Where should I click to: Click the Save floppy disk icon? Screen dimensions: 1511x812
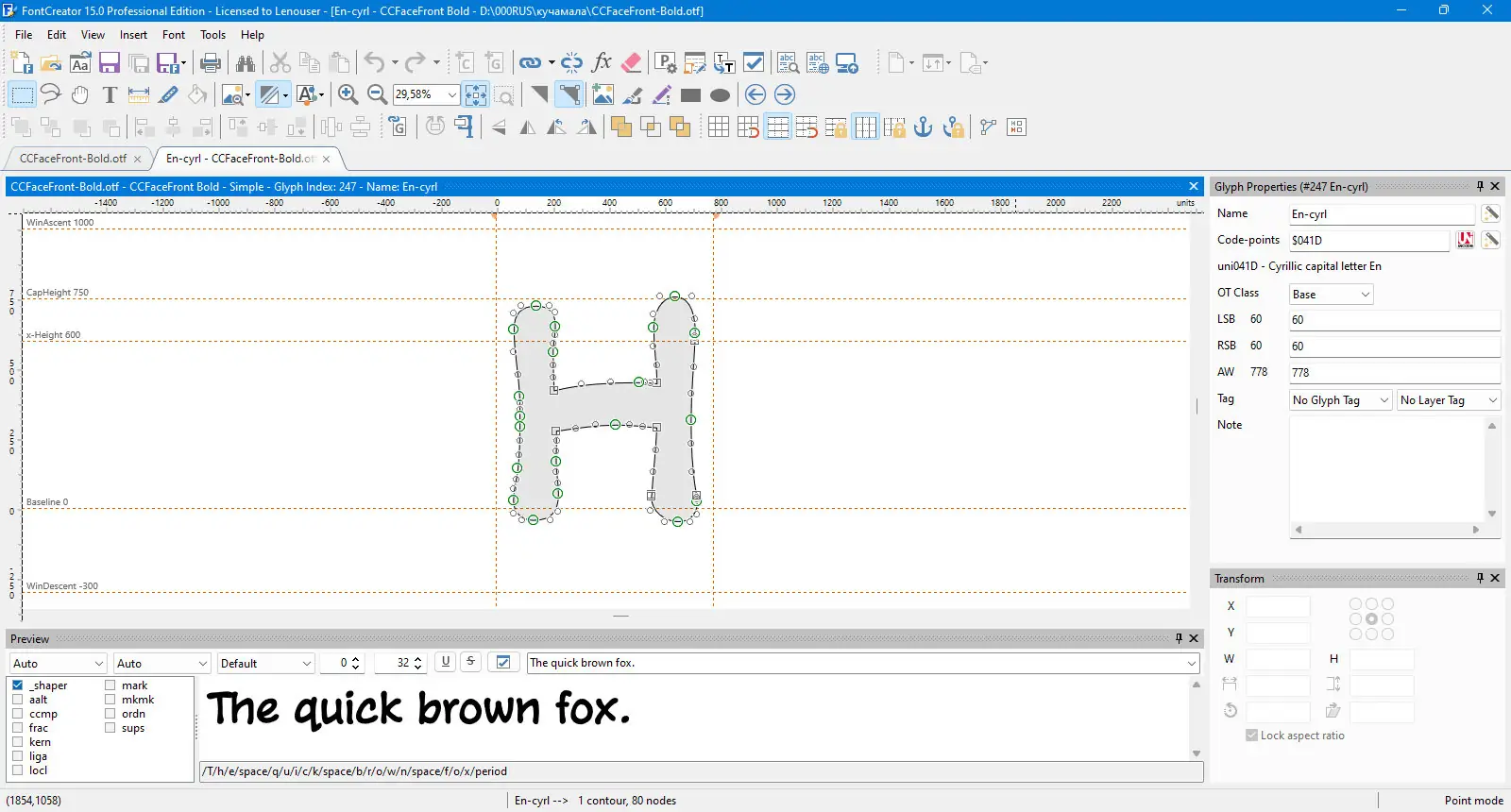click(110, 63)
